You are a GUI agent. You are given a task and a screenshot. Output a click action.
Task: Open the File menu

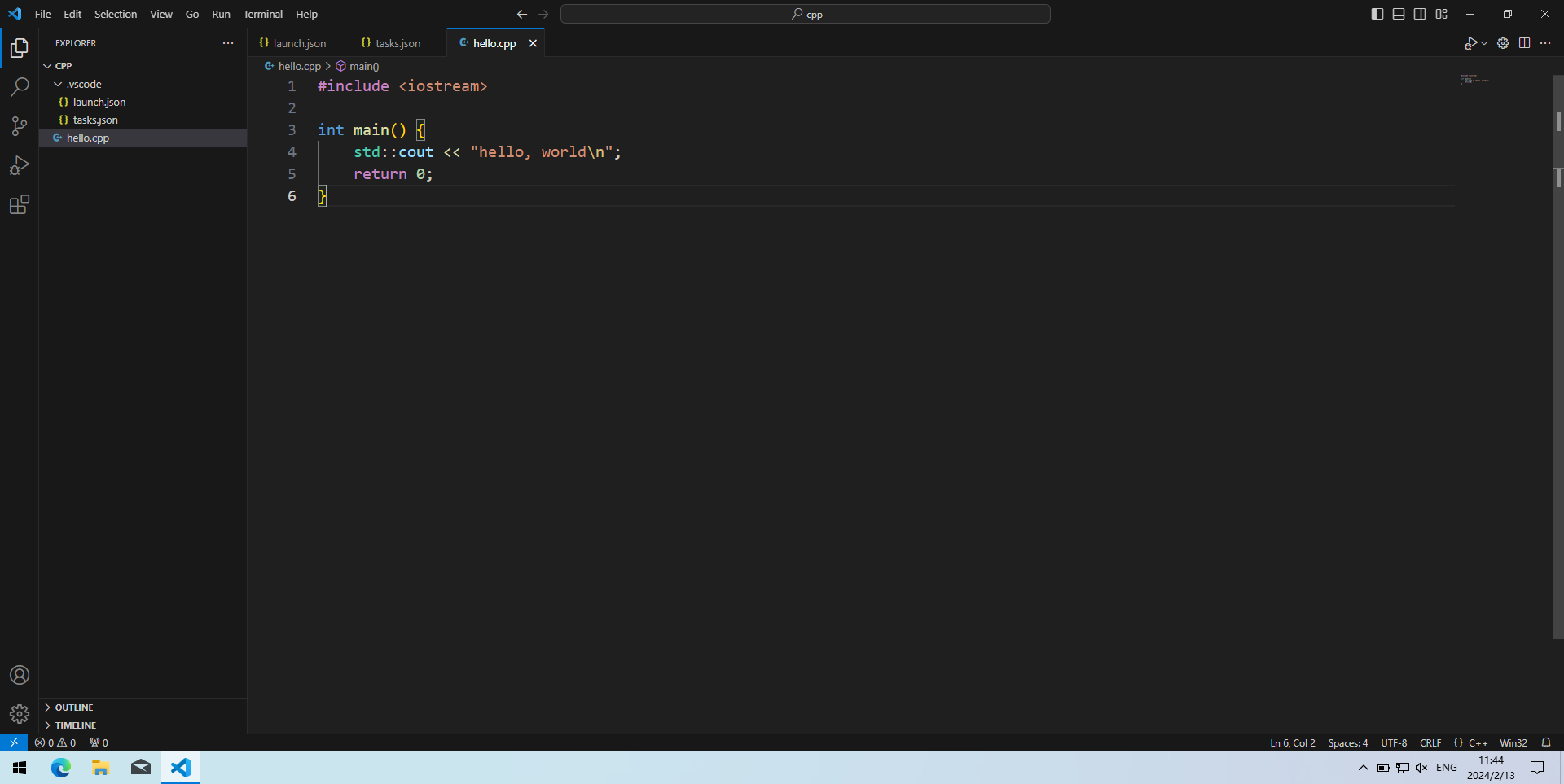(x=43, y=14)
